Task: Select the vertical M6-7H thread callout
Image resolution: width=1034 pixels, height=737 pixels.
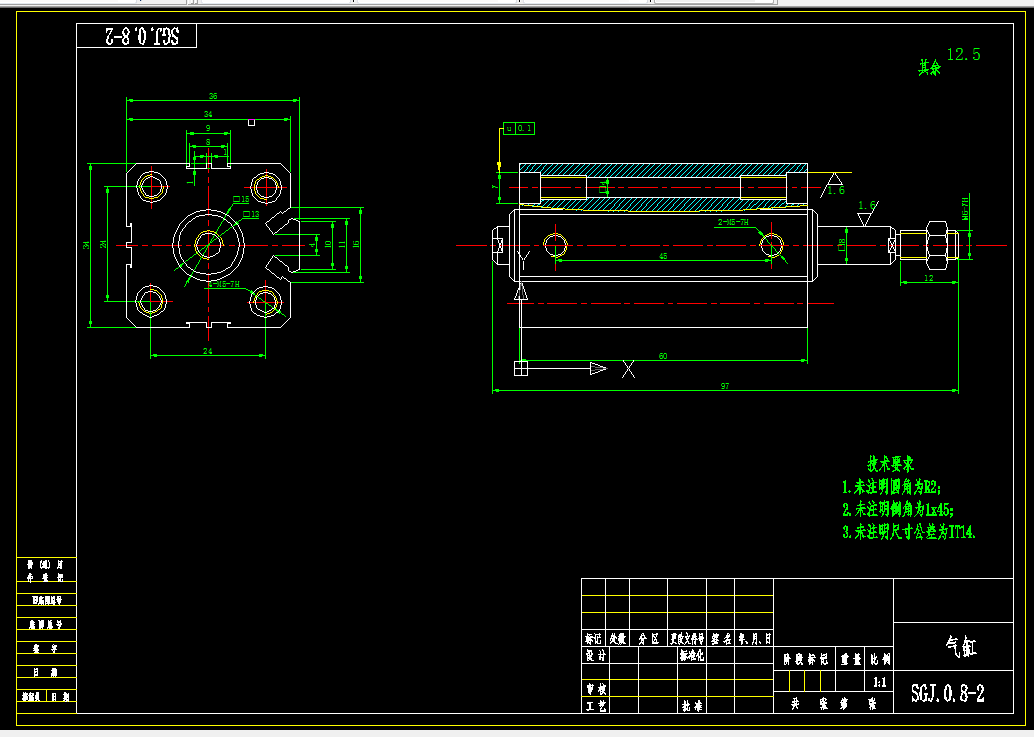Action: click(965, 208)
